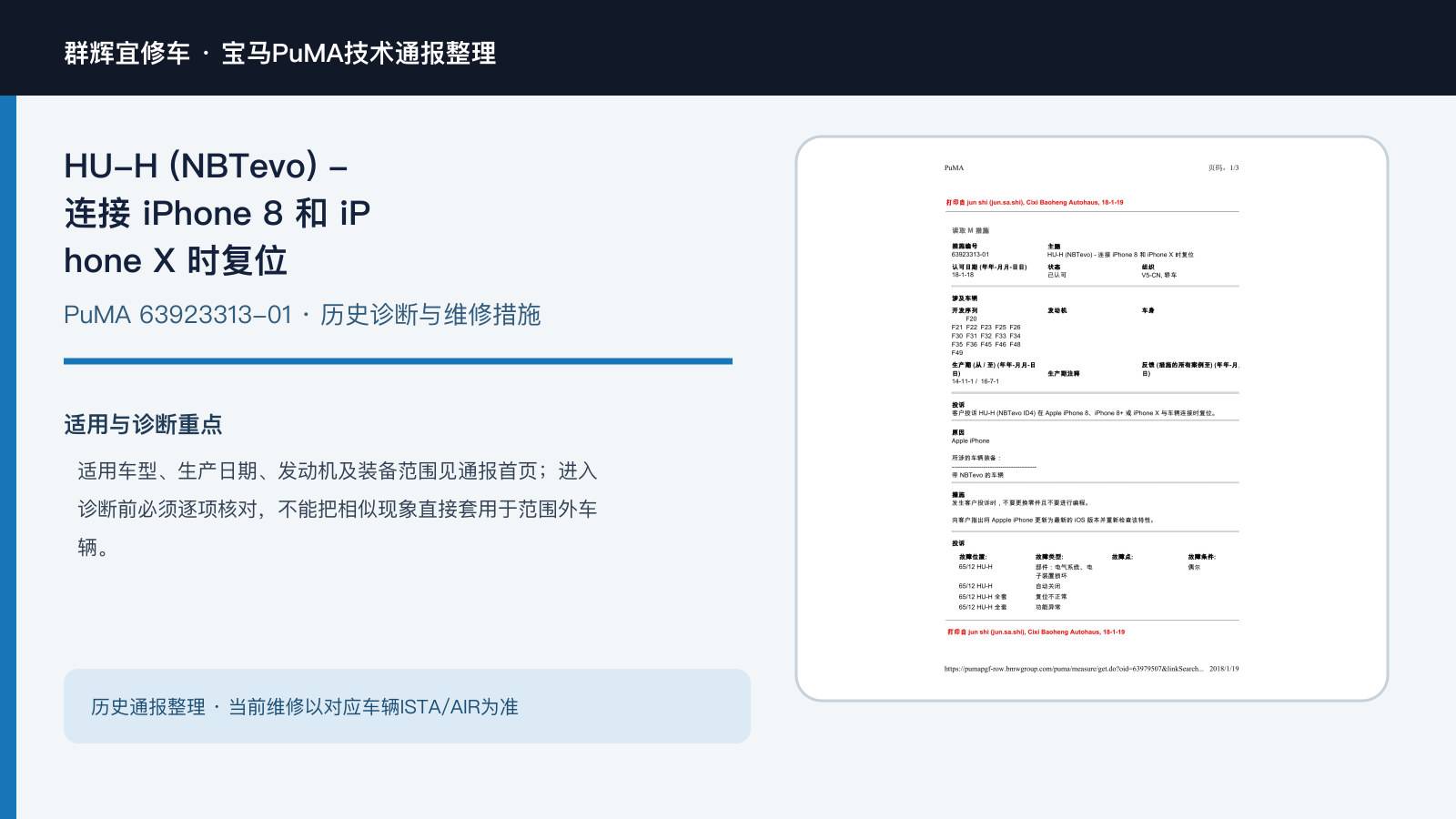The width and height of the screenshot is (1456, 819).
Task: Click the header title 群辉宜修车 · 宝马PuMA技术通报整理
Action: coord(280,53)
